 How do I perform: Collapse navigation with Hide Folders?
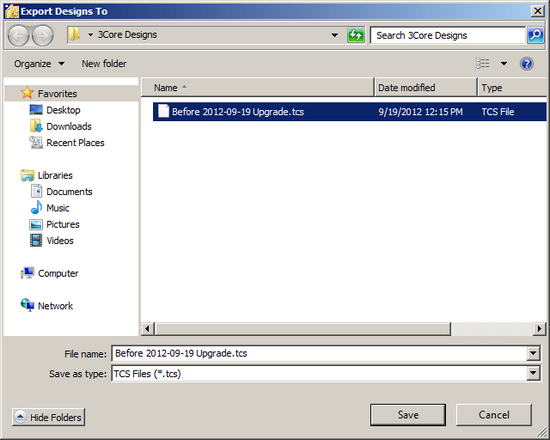(48, 417)
